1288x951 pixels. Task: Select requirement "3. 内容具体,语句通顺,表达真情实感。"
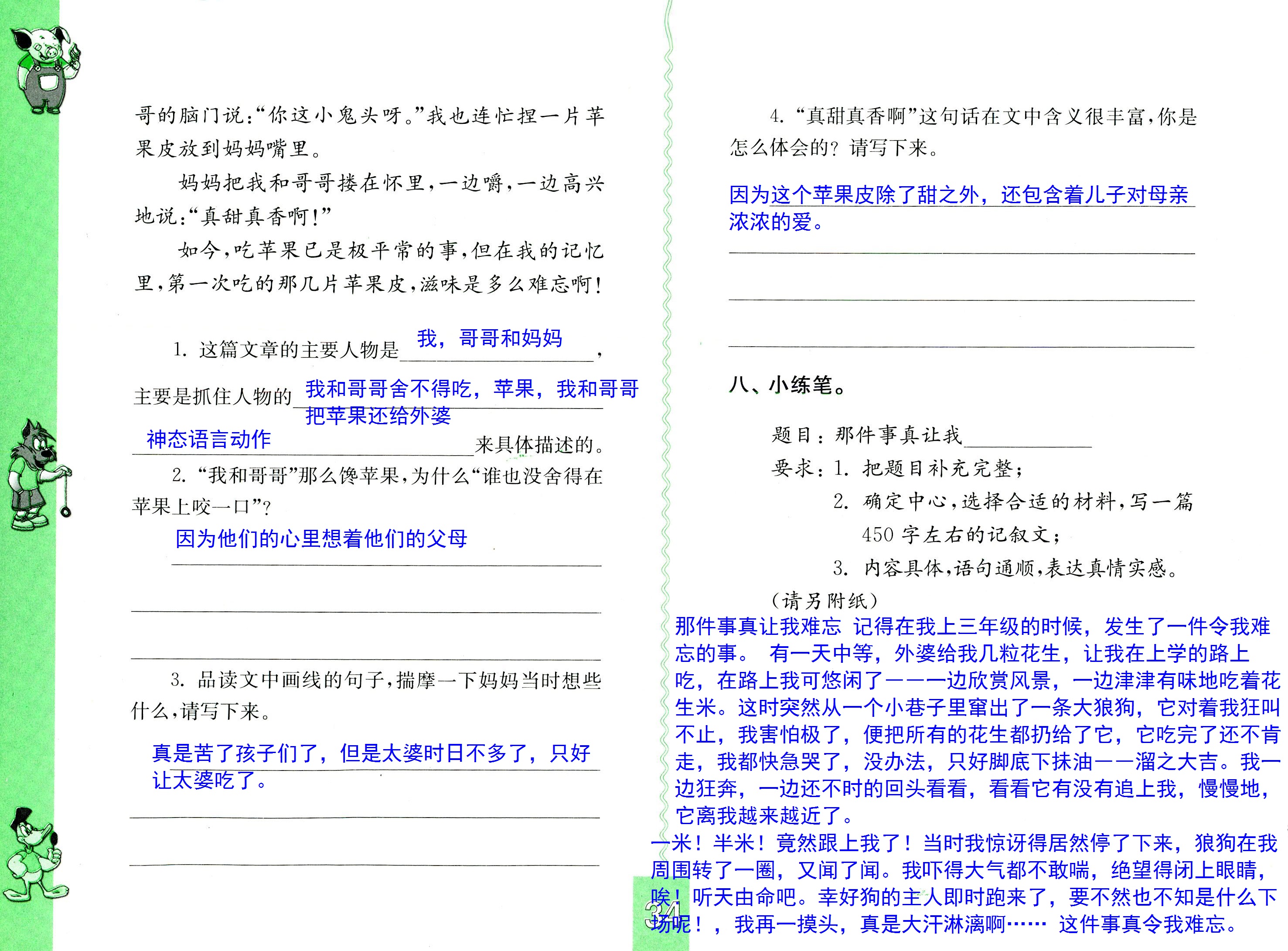coord(1006,569)
